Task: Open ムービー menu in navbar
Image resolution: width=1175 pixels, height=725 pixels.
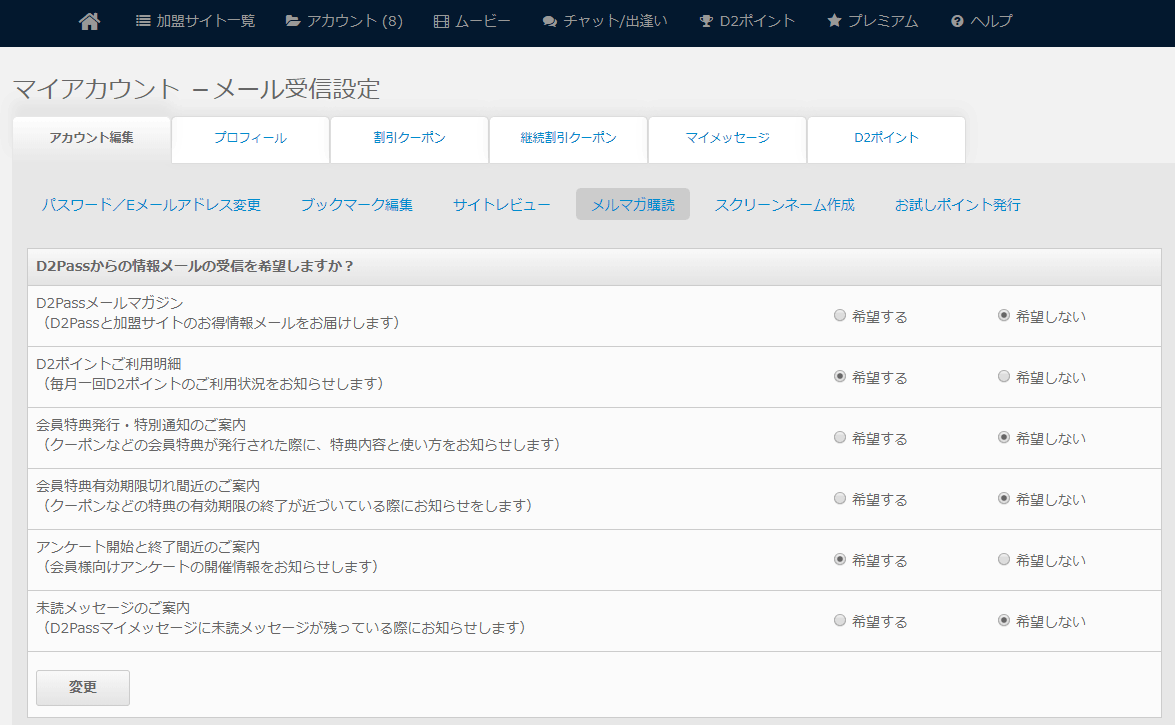Action: 472,21
